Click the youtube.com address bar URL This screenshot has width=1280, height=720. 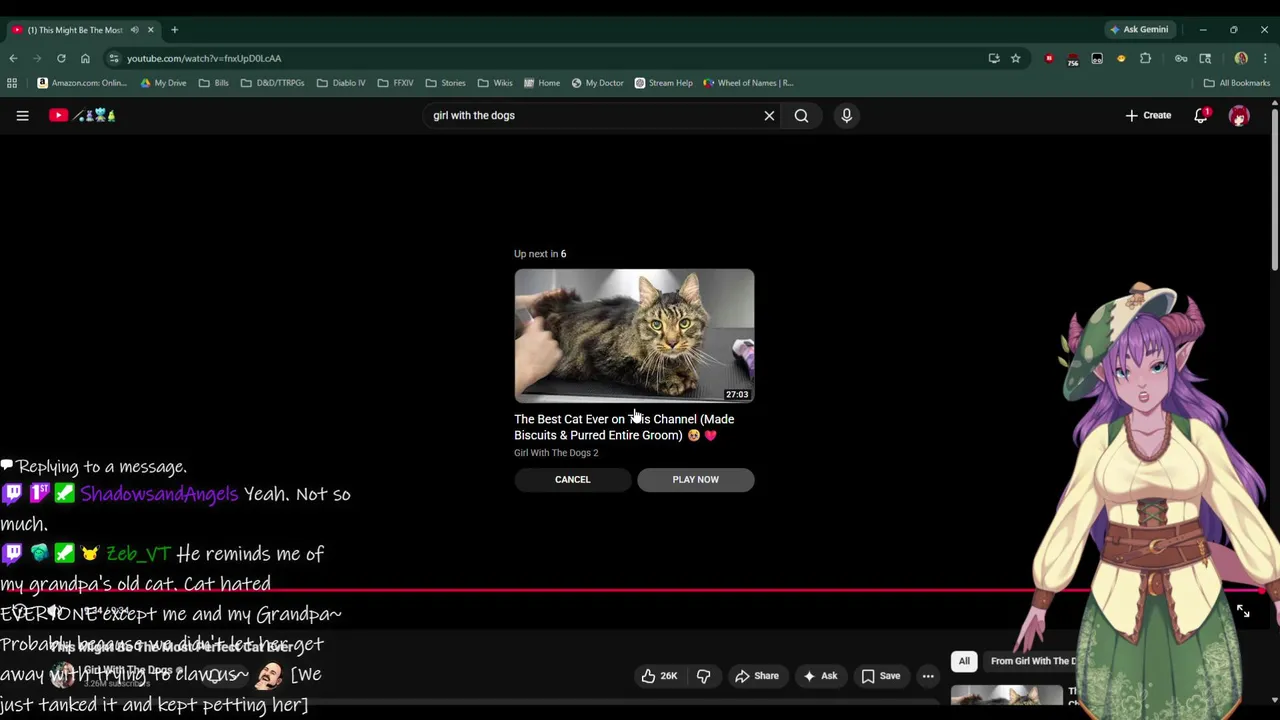(x=204, y=58)
